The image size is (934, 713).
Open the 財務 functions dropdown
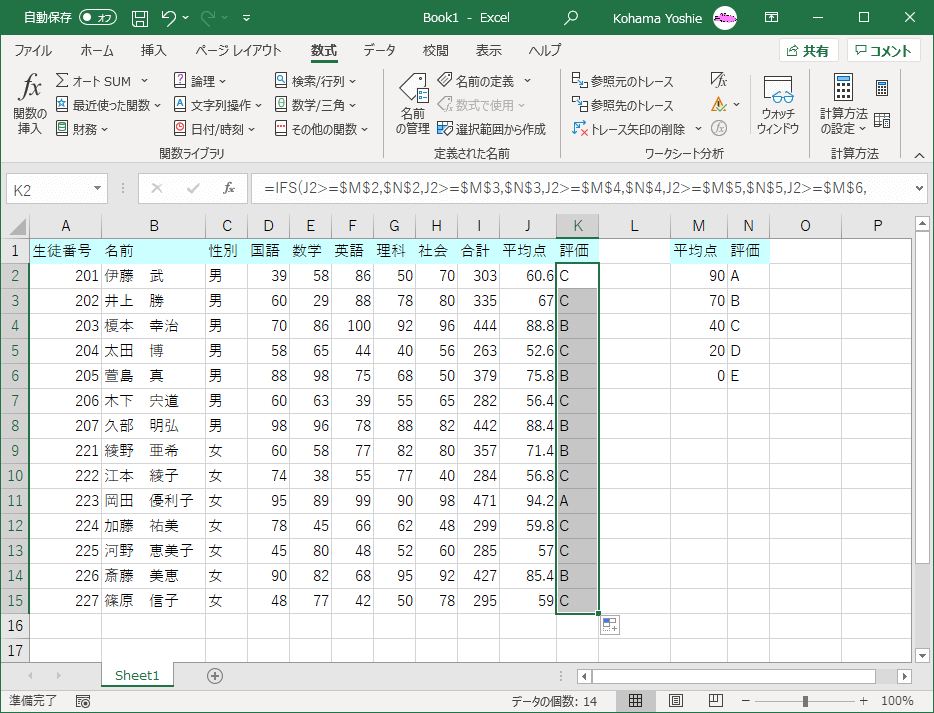pos(82,129)
